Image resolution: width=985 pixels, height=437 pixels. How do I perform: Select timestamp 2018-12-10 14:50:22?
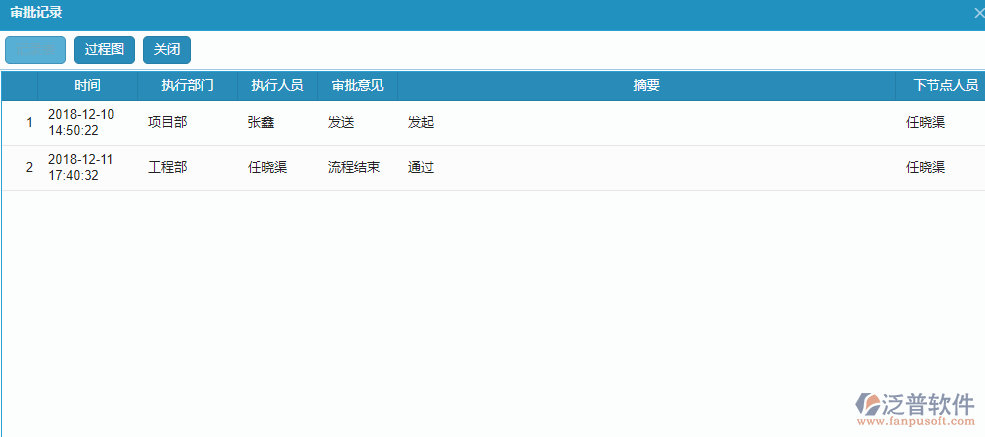80,122
